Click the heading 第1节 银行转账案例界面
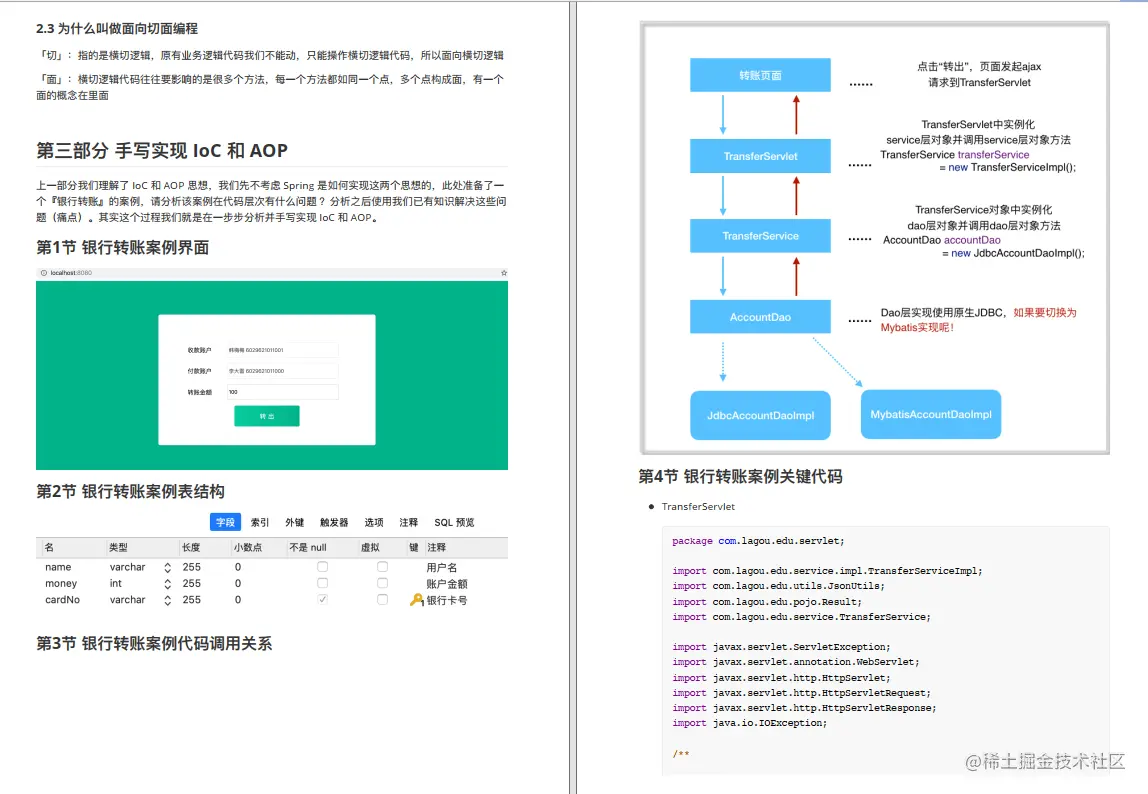 point(122,248)
